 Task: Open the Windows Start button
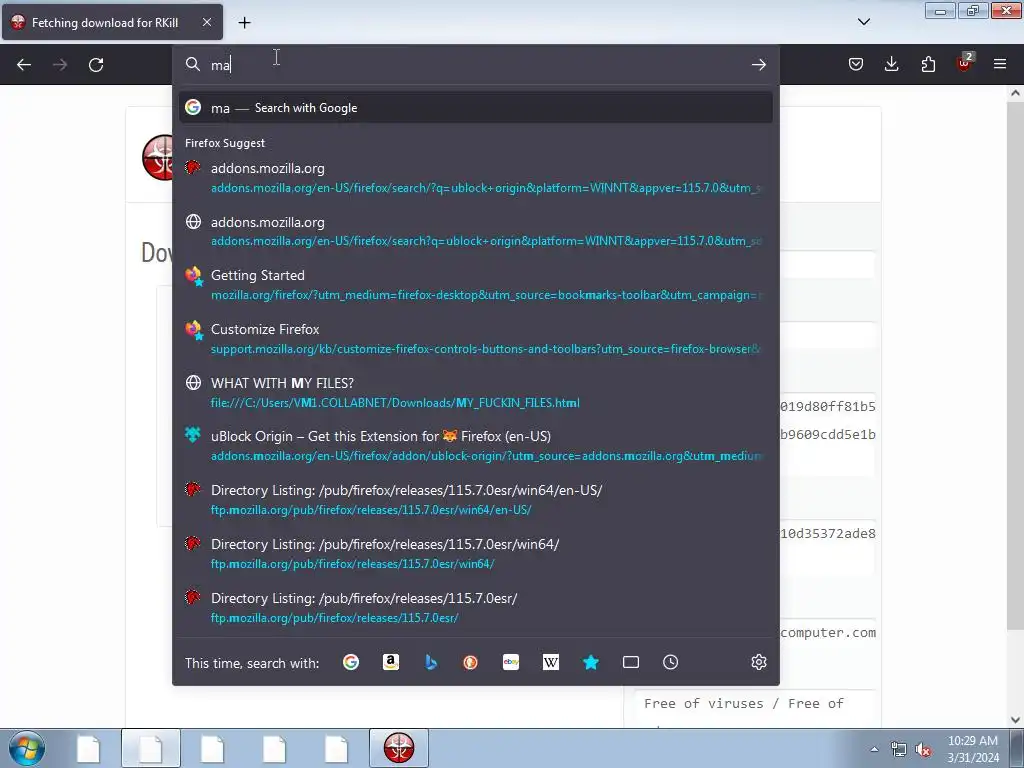click(x=27, y=748)
